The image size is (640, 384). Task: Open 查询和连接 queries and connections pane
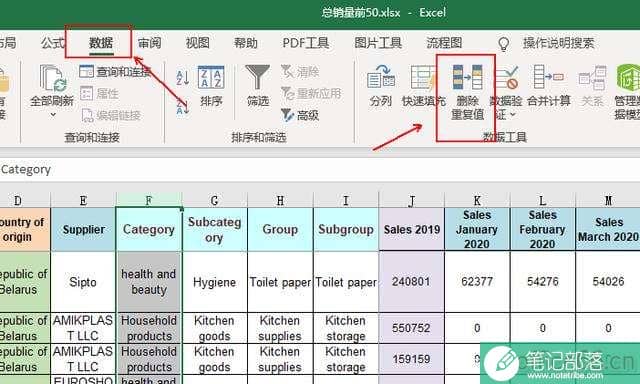(x=115, y=72)
